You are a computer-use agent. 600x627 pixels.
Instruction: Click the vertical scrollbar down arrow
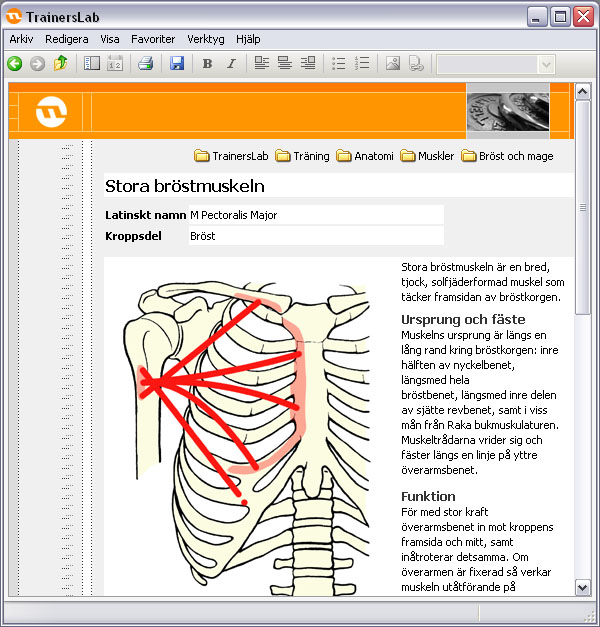[583, 588]
